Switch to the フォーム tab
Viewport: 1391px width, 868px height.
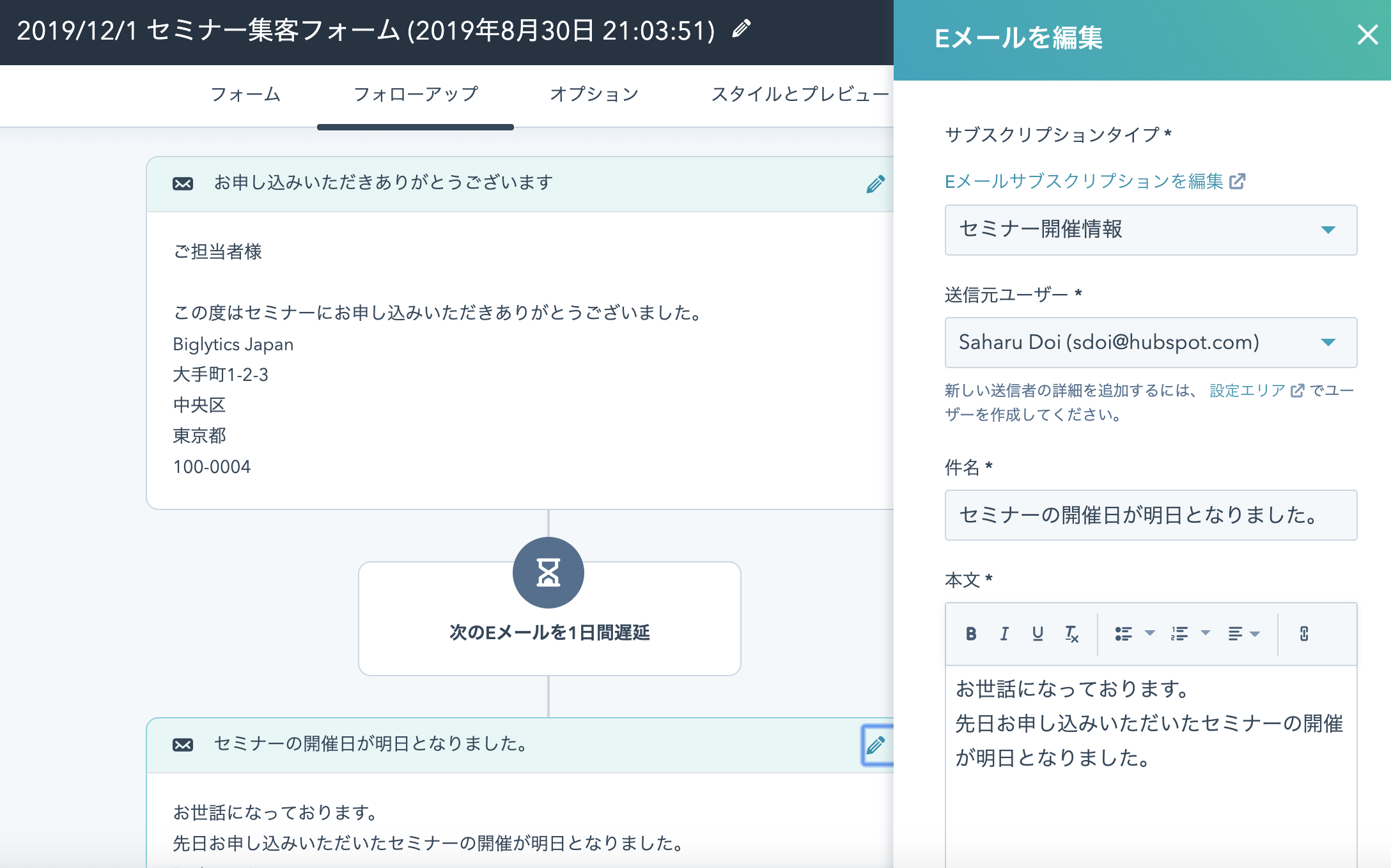pos(245,95)
